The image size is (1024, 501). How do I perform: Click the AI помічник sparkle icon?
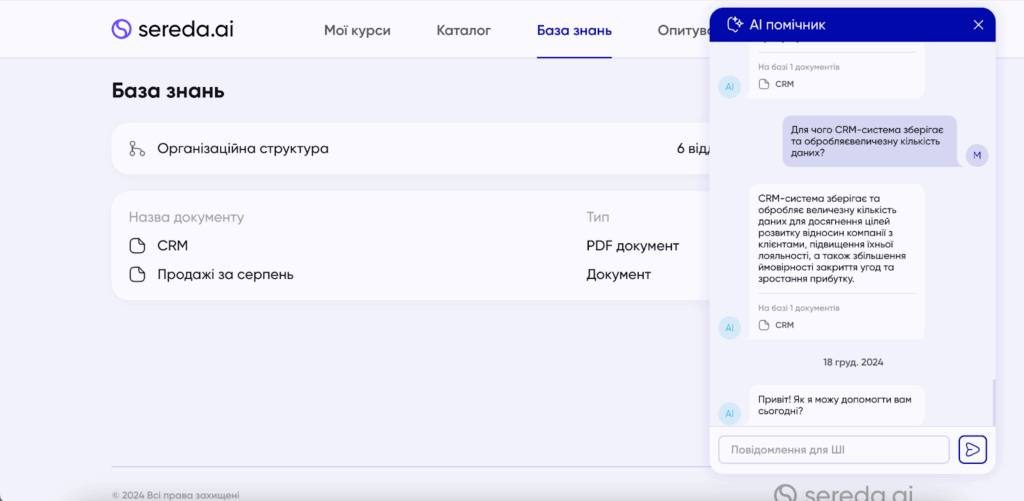click(735, 25)
